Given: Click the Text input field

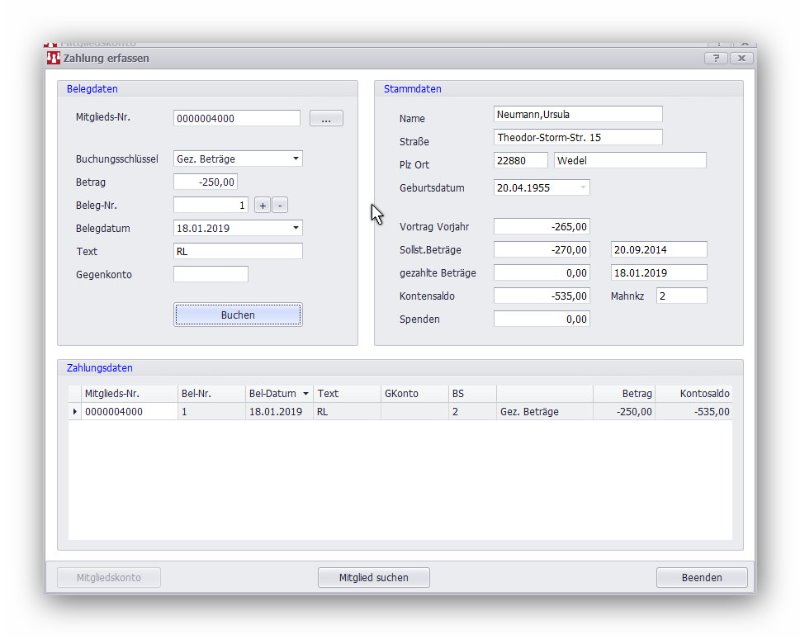Looking at the screenshot, I should pyautogui.click(x=237, y=251).
